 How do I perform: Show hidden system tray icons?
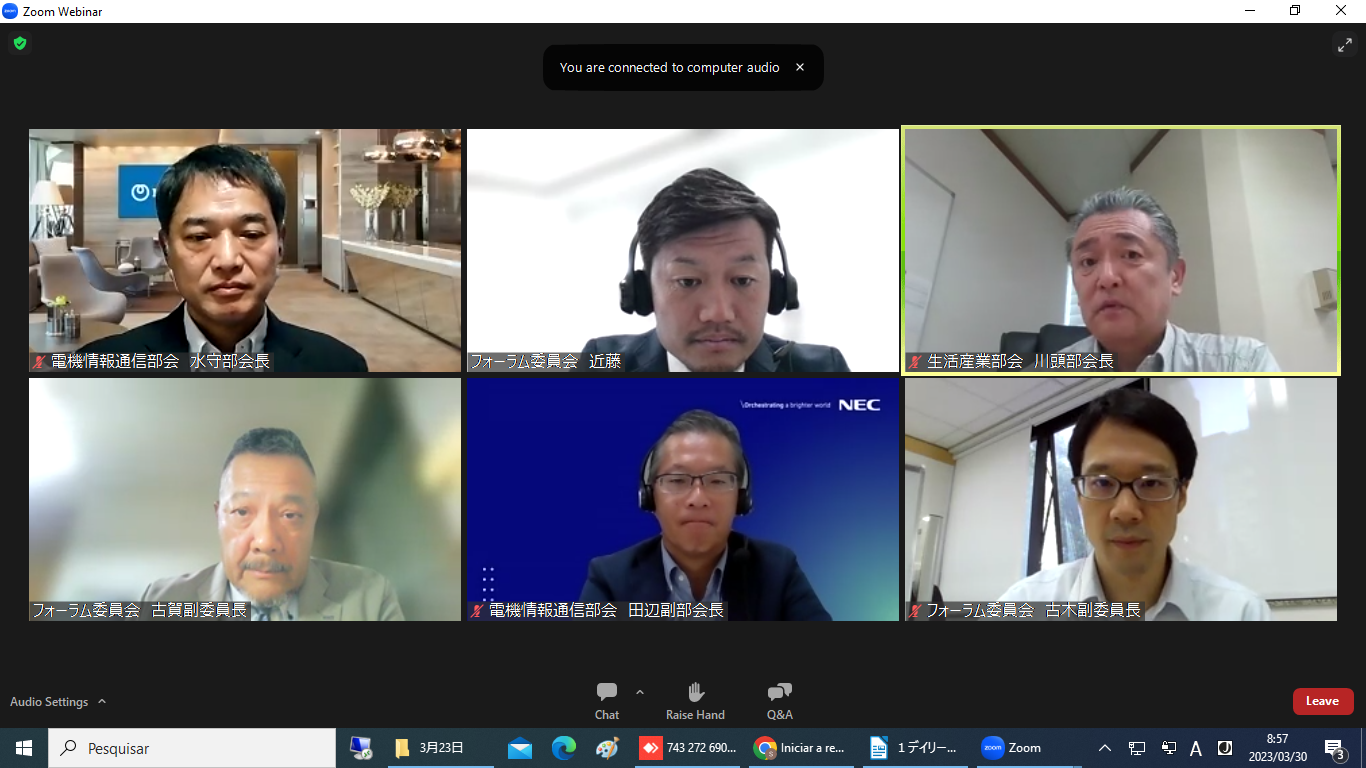point(1105,748)
